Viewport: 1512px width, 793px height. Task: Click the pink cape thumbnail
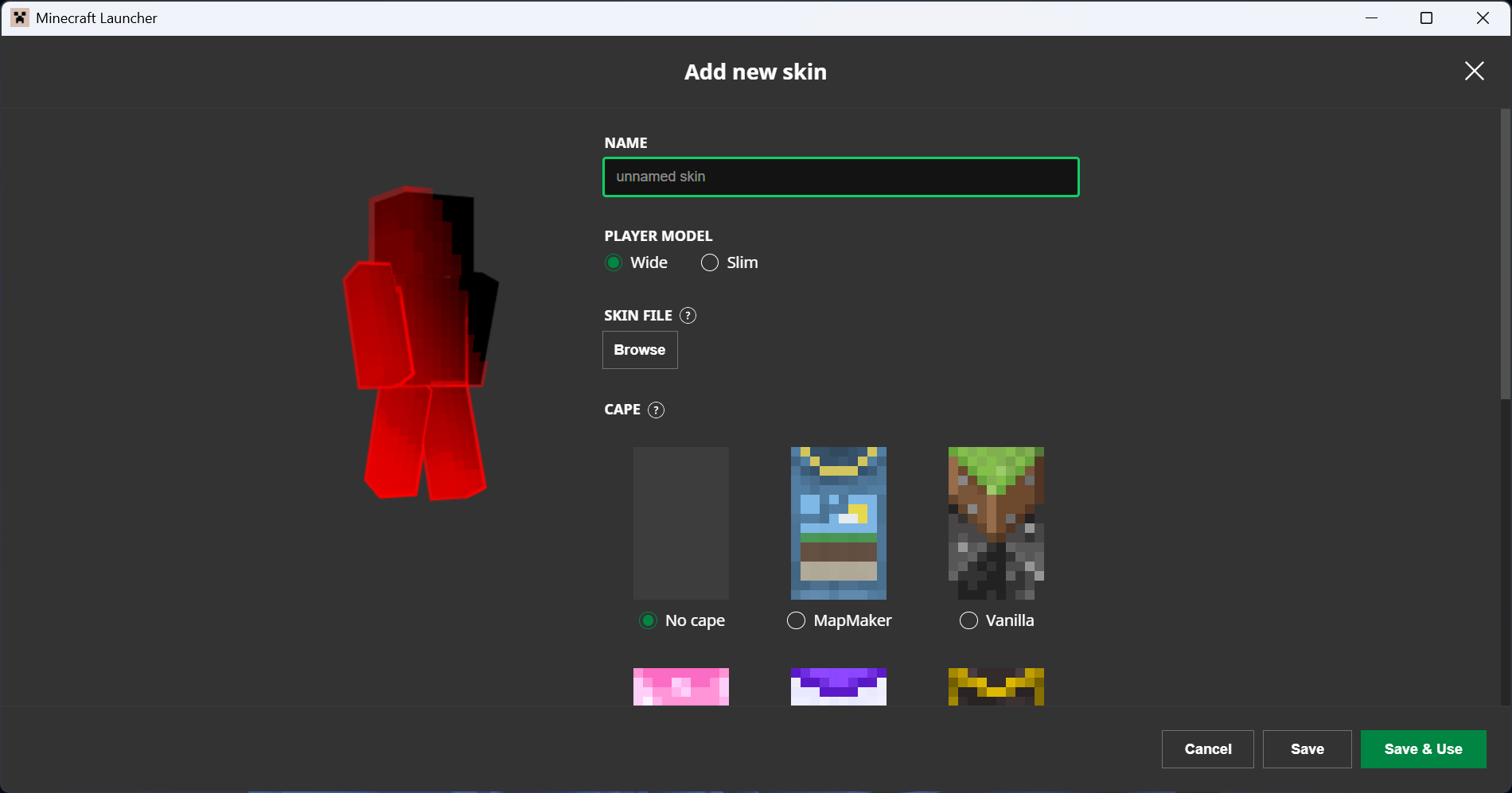[x=681, y=686]
